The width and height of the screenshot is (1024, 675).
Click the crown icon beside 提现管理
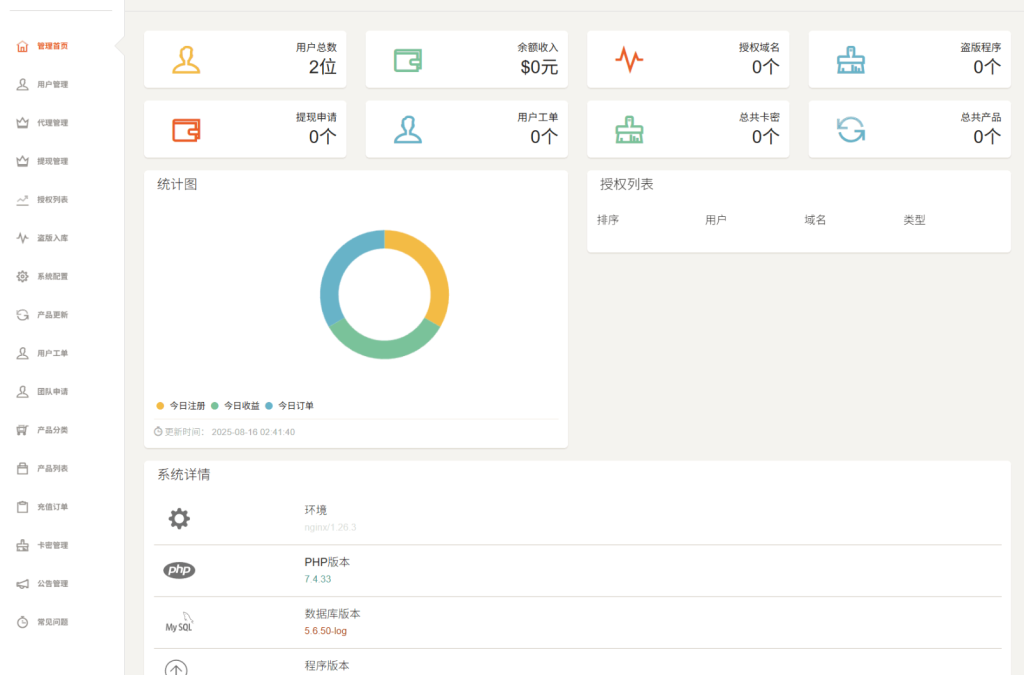[x=22, y=161]
